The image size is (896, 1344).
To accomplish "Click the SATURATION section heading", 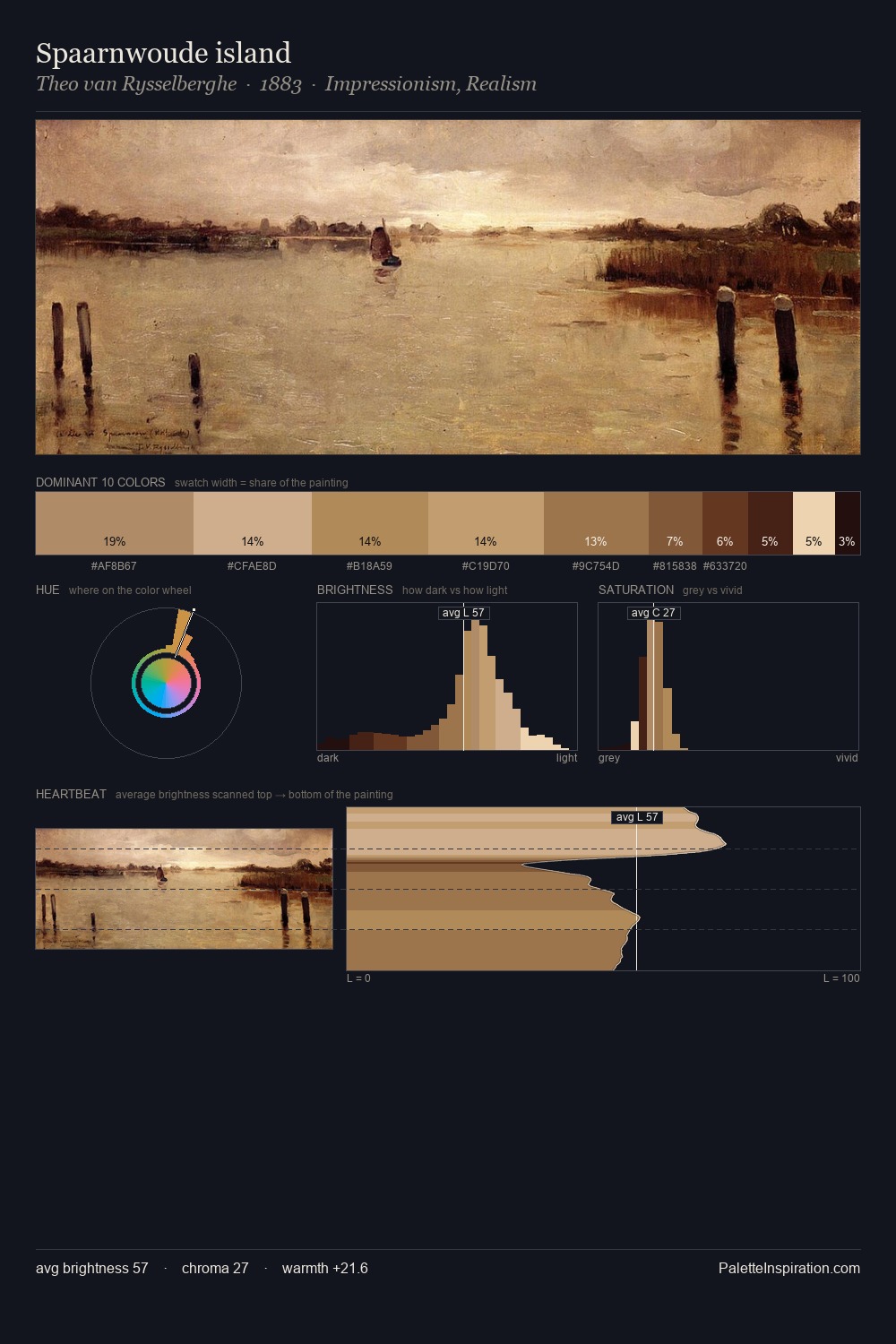I will coord(636,590).
